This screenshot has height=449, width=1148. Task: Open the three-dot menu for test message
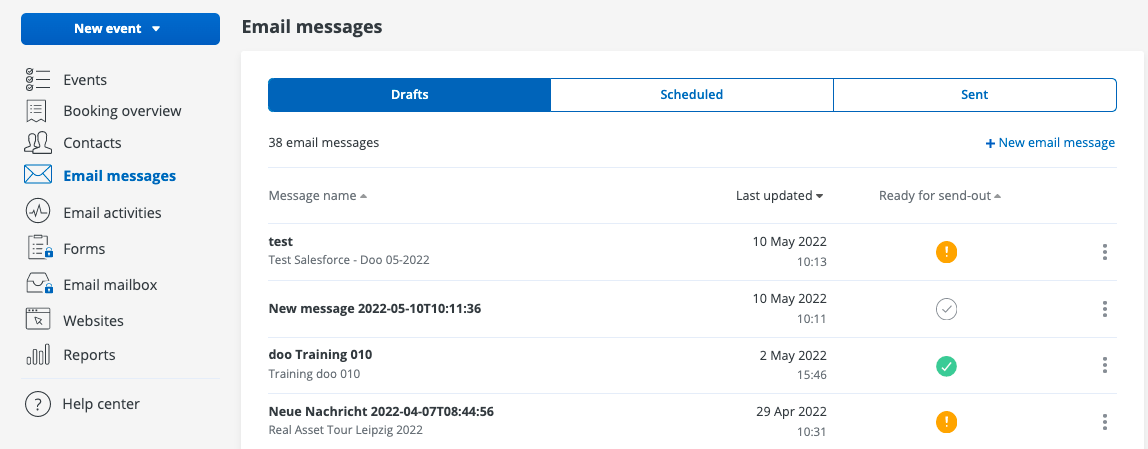tap(1104, 252)
